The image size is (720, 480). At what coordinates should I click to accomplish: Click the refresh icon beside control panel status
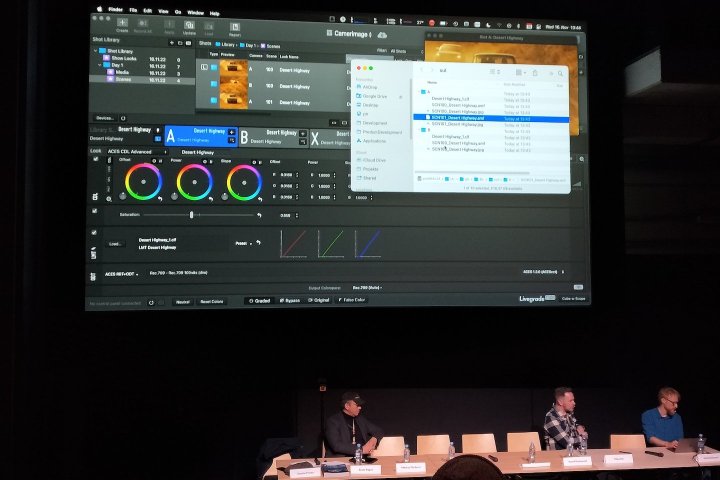pyautogui.click(x=151, y=303)
